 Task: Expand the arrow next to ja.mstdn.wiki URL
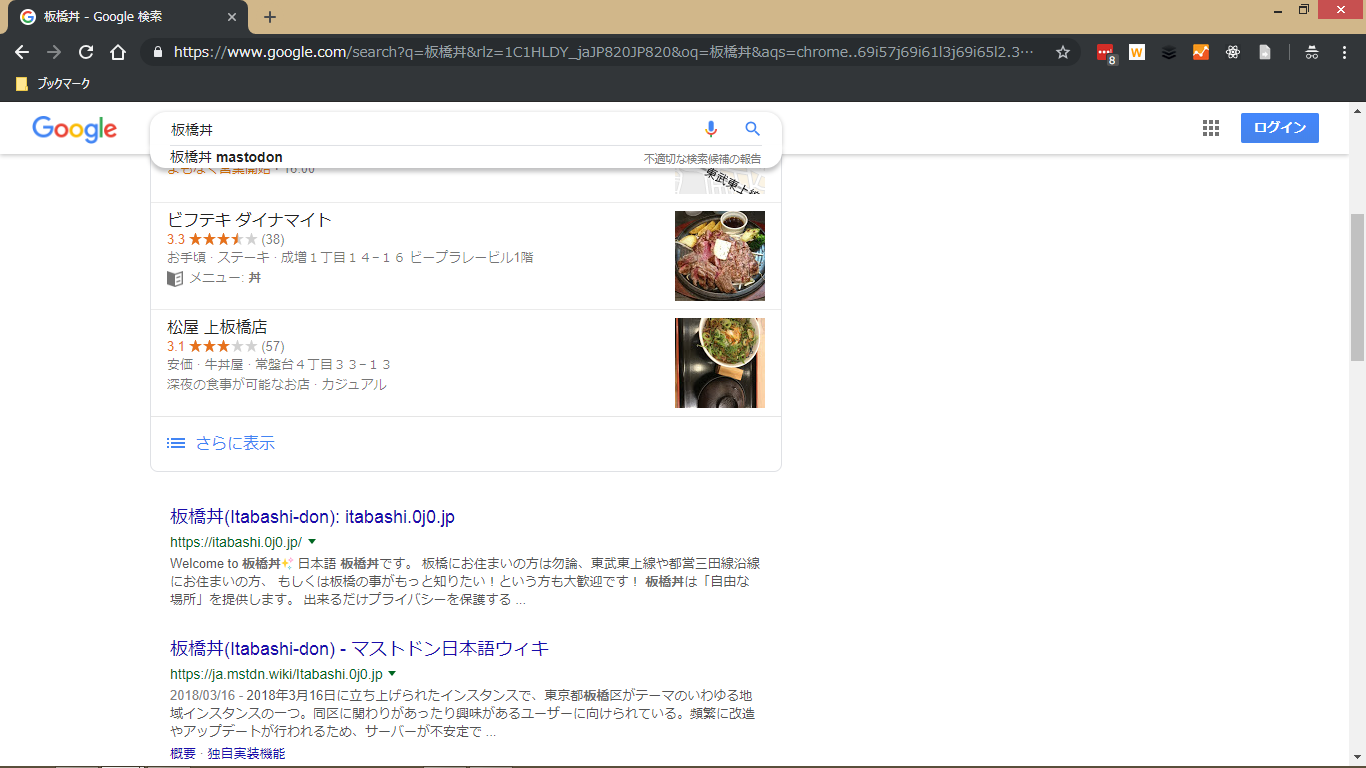coord(392,674)
